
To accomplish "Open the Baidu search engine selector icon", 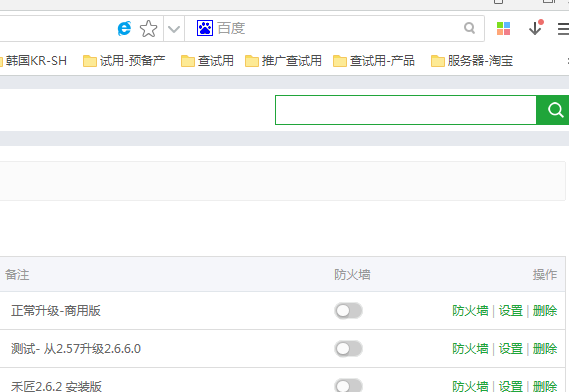I will coord(205,28).
